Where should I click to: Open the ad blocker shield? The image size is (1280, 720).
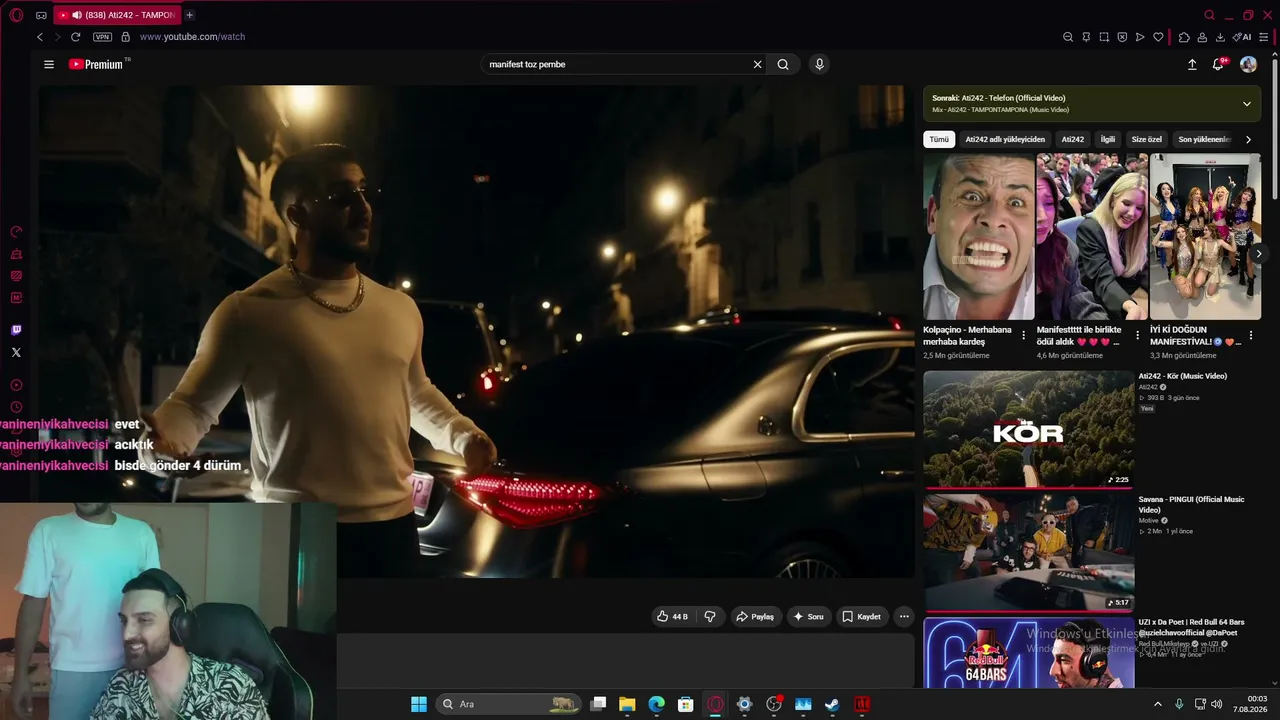[1122, 37]
